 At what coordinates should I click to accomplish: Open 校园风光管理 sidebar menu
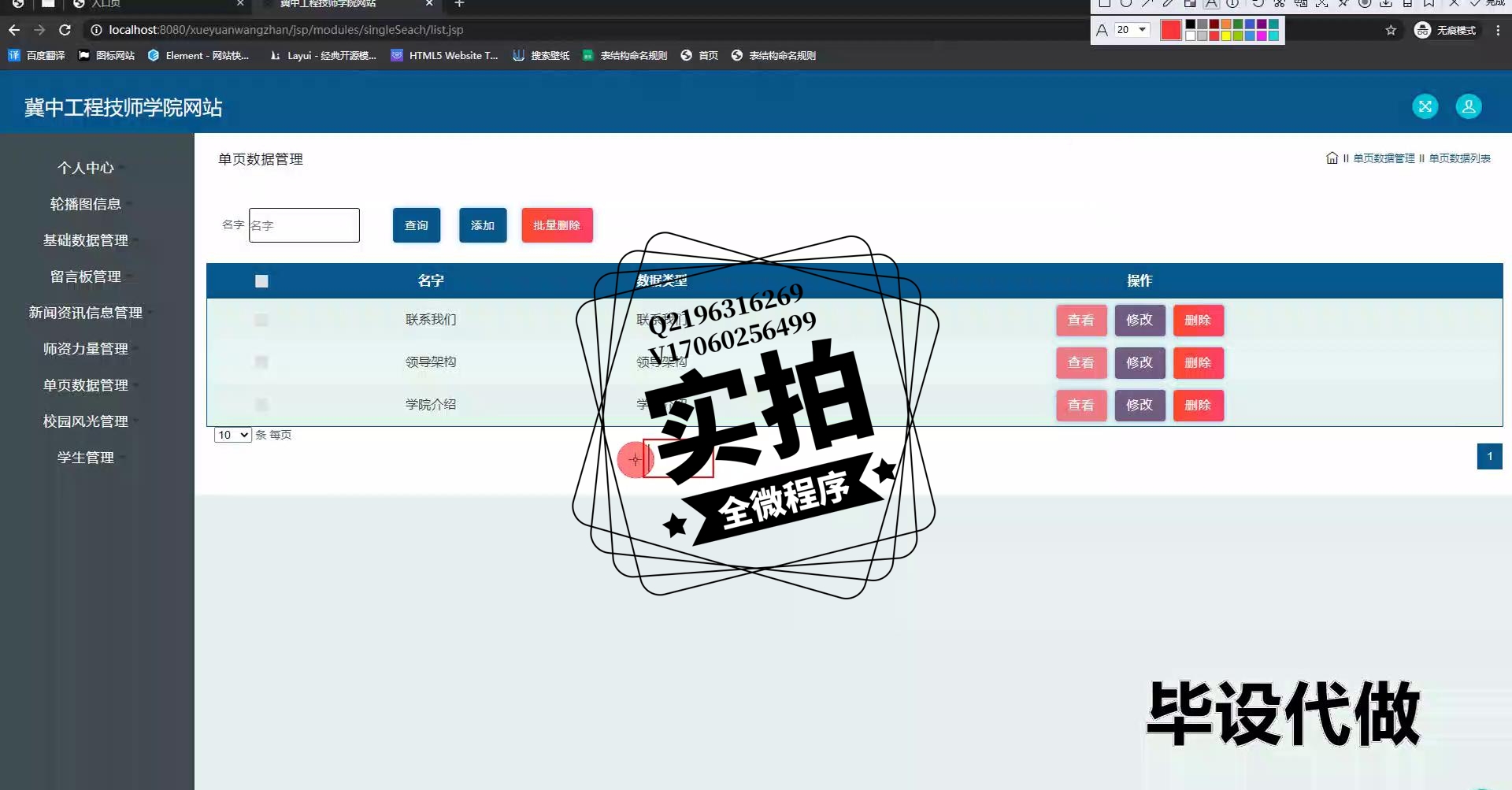(x=85, y=421)
